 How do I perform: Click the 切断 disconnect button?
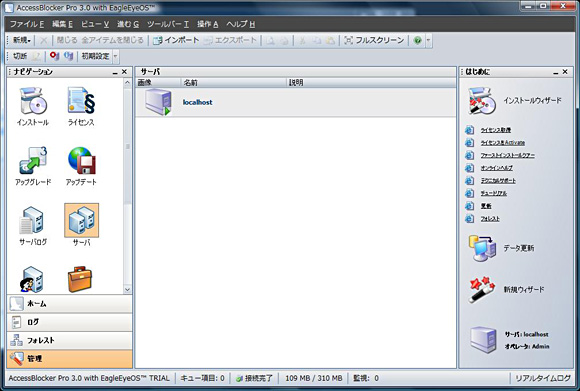[x=20, y=56]
